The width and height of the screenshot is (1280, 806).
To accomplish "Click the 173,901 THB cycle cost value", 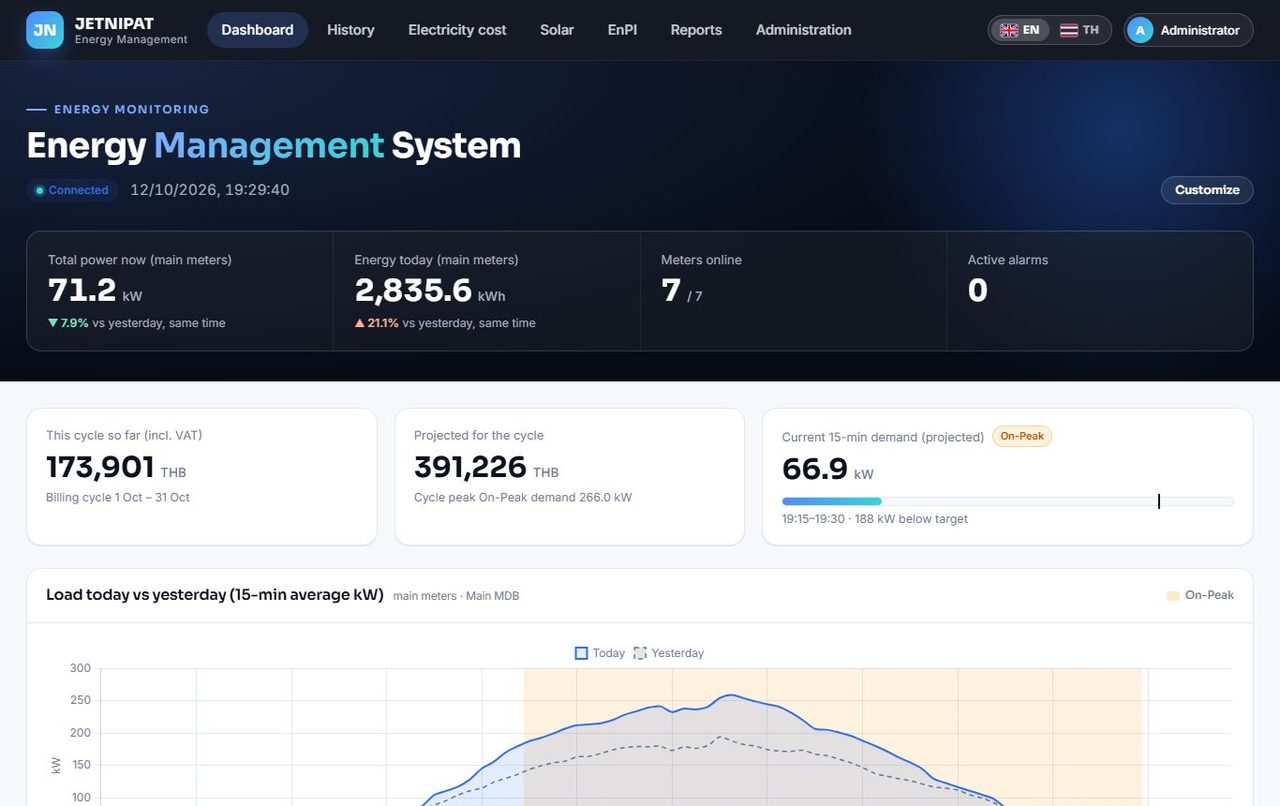I will coord(116,467).
